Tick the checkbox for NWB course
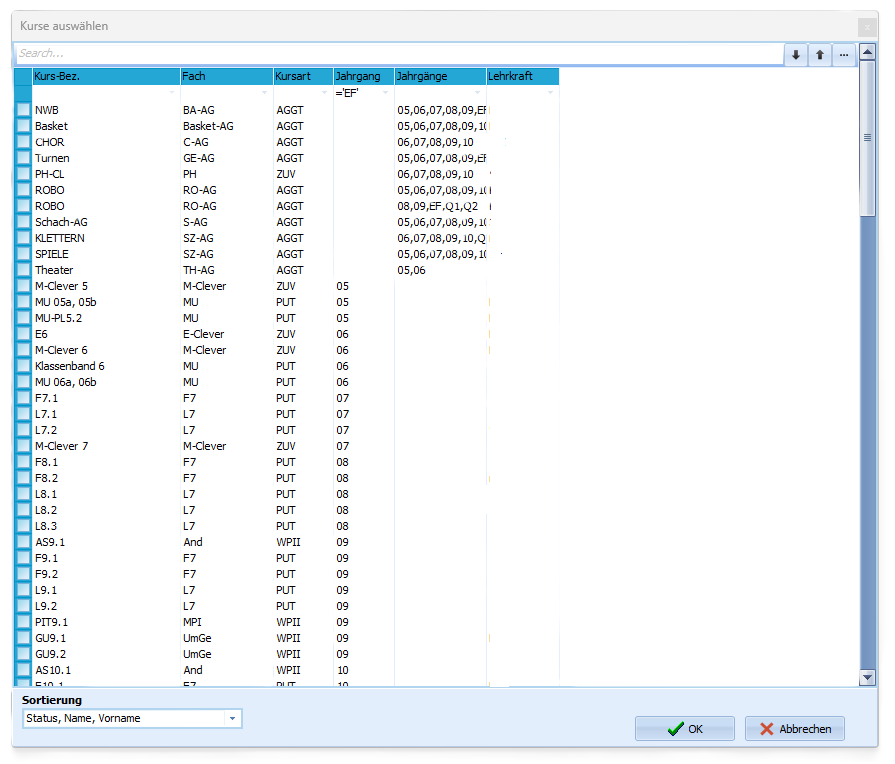 [x=23, y=110]
